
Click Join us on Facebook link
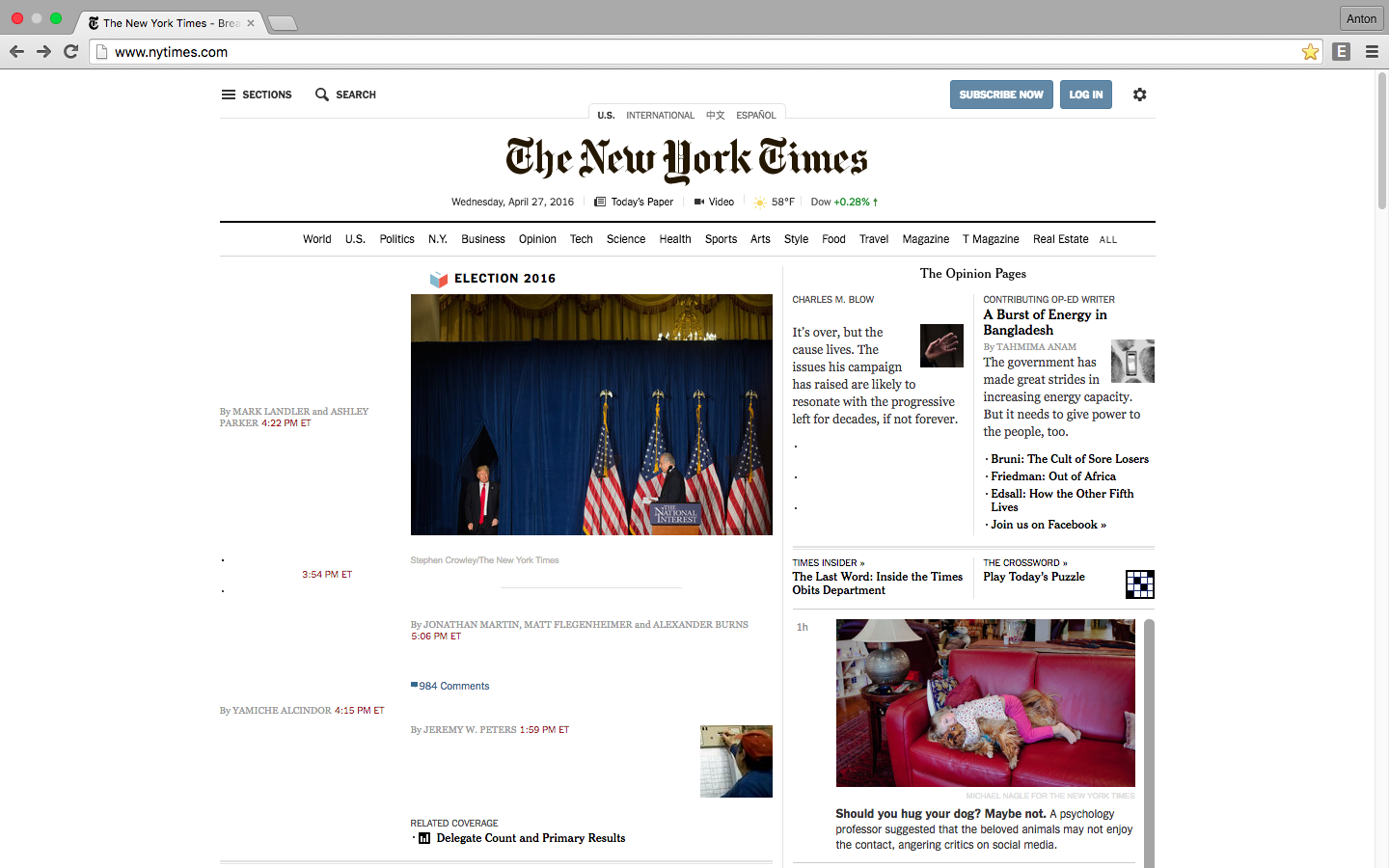pyautogui.click(x=1049, y=525)
